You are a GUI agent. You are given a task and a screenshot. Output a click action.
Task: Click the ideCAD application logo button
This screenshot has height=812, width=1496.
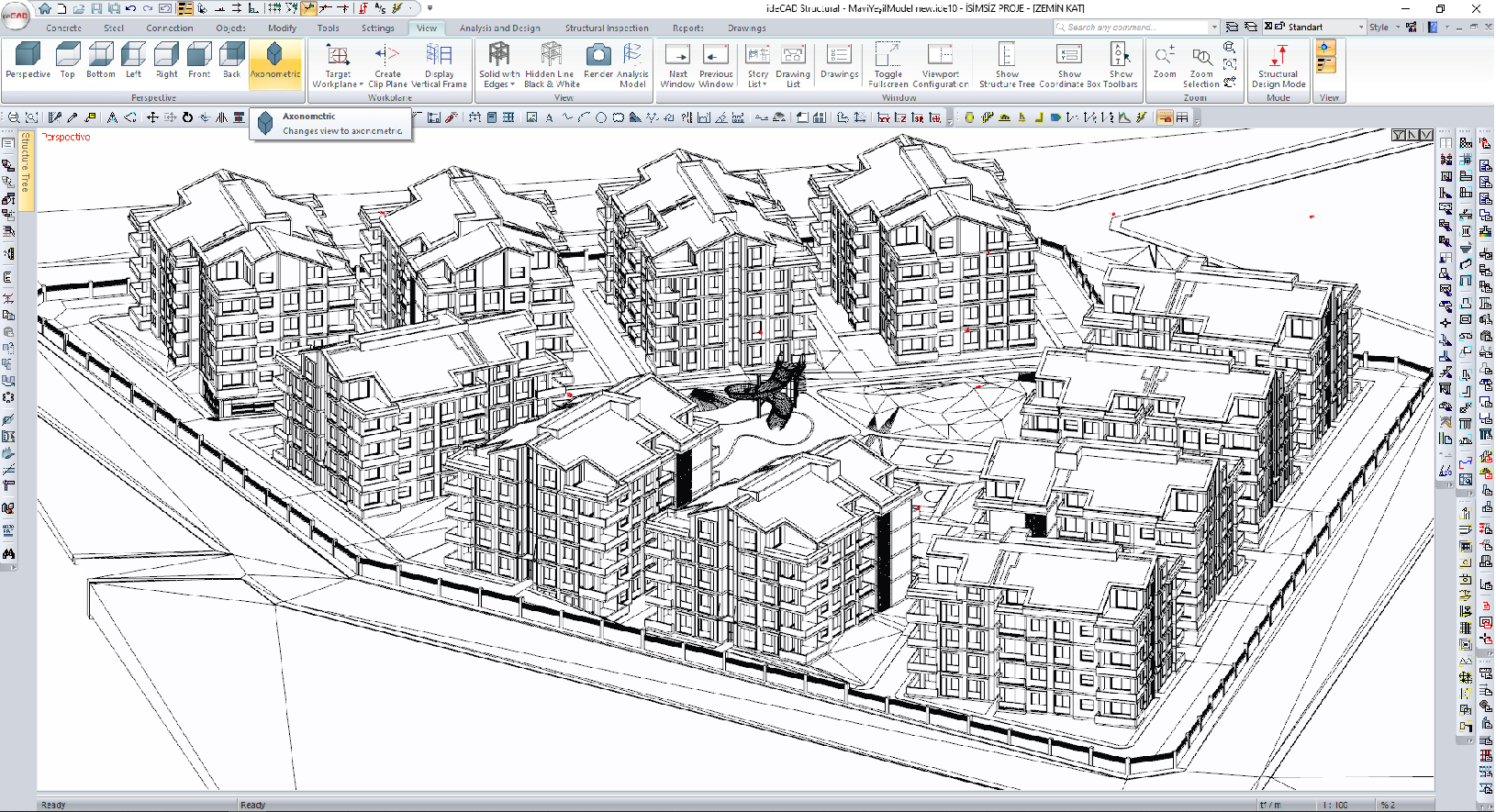click(16, 16)
